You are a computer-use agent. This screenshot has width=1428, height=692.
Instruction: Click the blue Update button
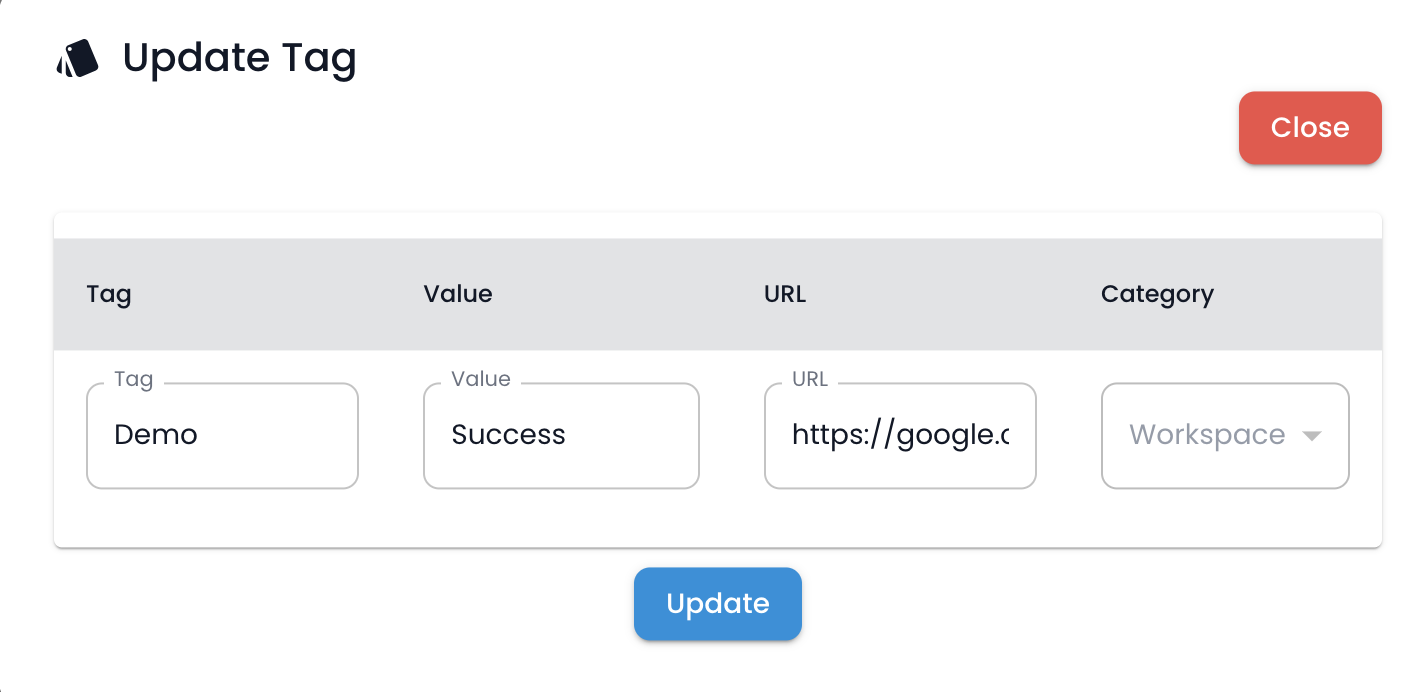pyautogui.click(x=717, y=603)
